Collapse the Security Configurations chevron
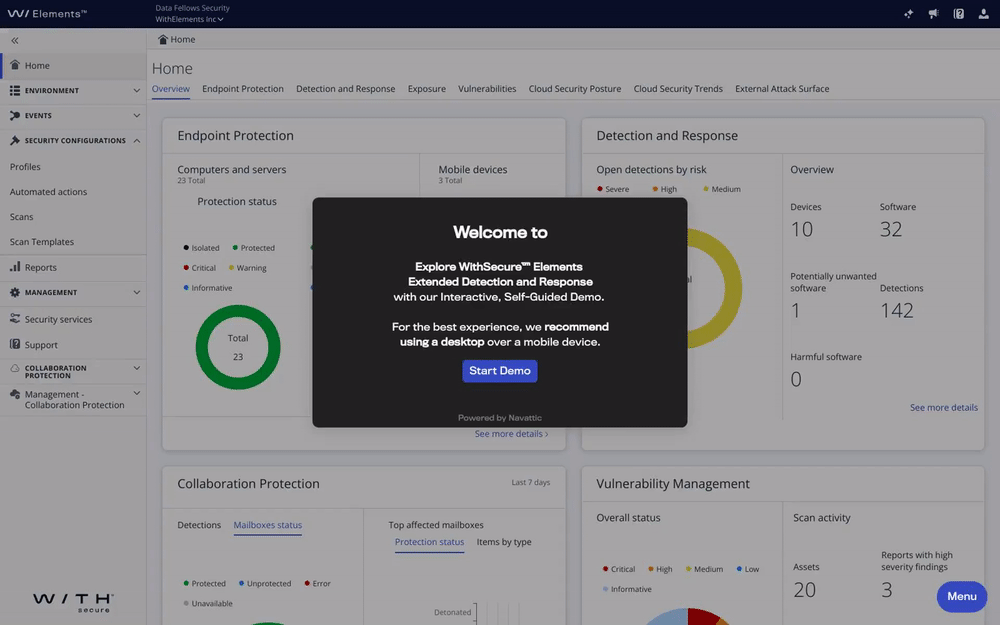Screen dimensions: 1000x625 (136, 140)
